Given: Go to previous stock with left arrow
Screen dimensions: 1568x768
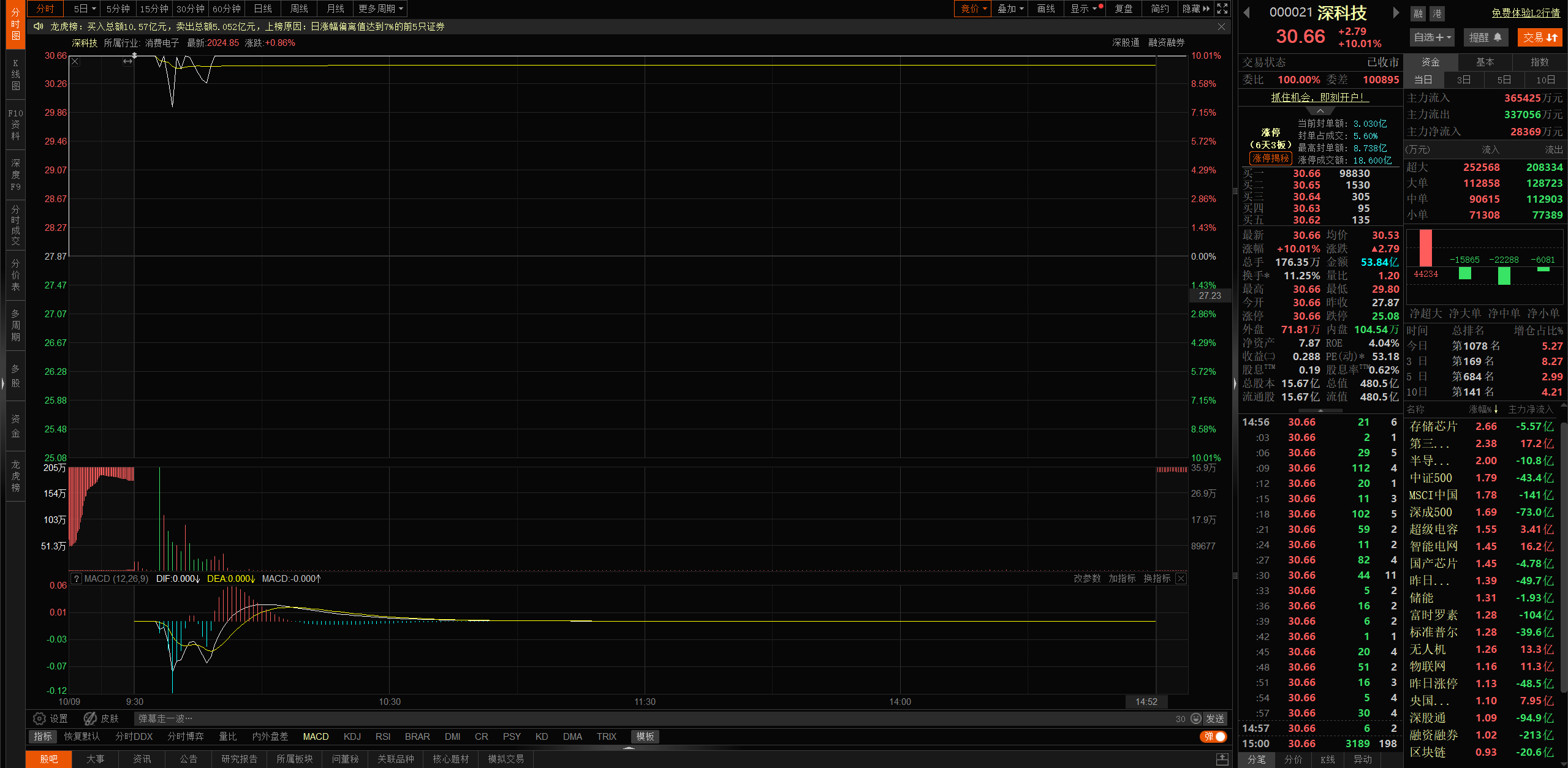Looking at the screenshot, I should (x=1246, y=12).
